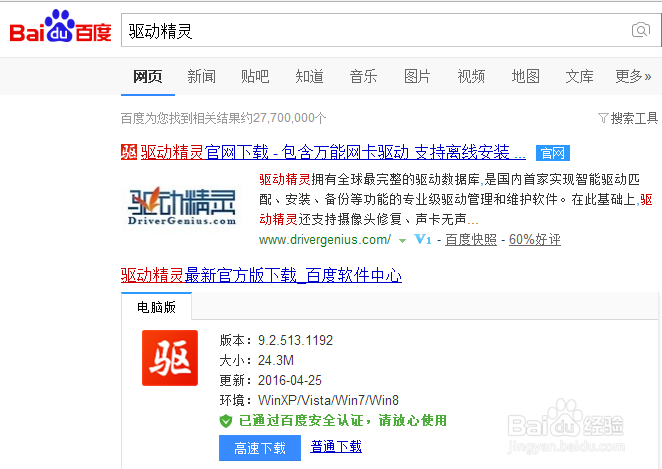Open 搜索工具 filter options

point(628,118)
